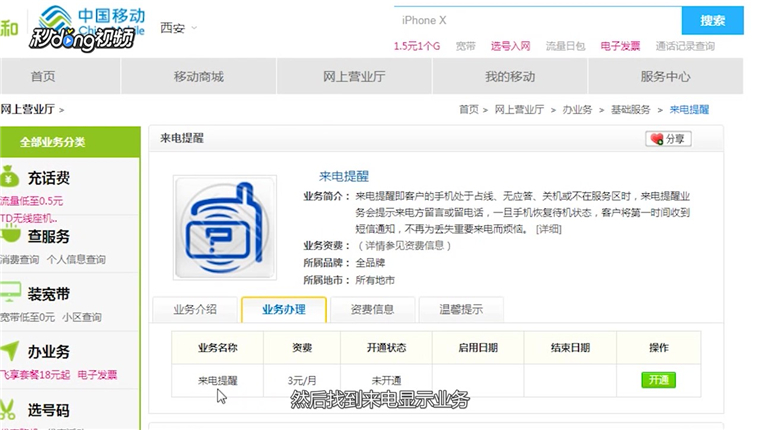
Task: Click the 网上营业厅 heading at left
Action: coord(27,109)
